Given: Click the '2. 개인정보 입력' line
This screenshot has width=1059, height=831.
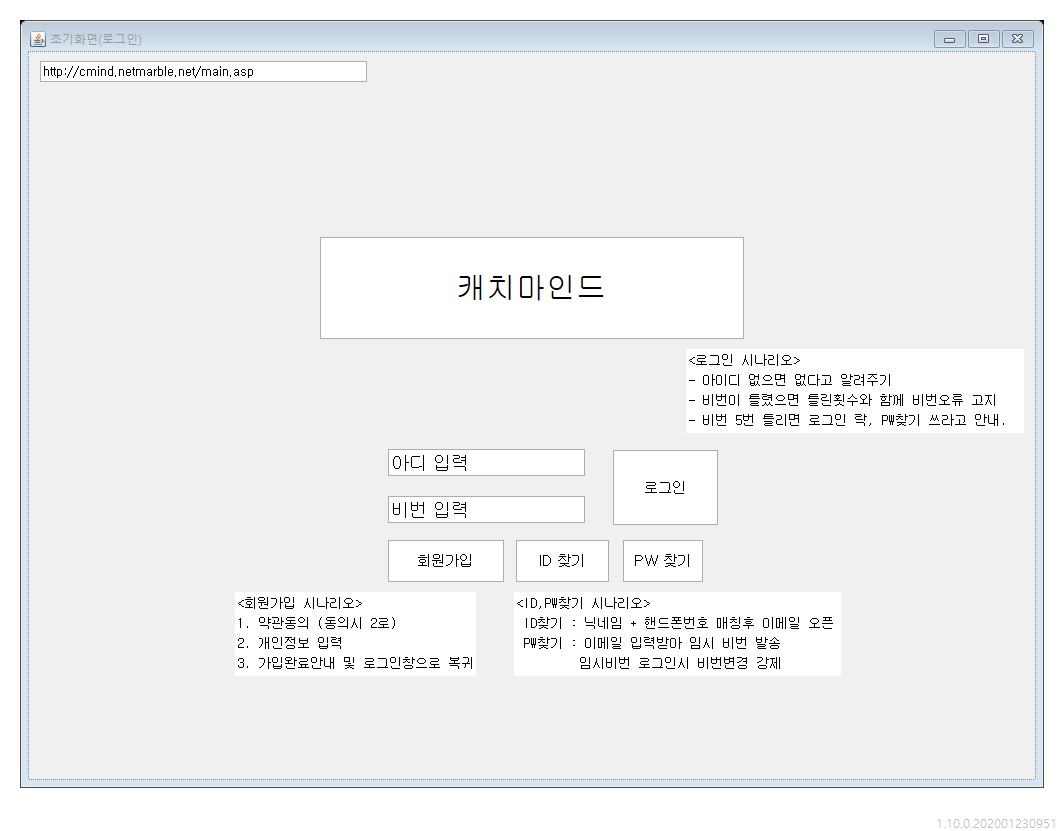Looking at the screenshot, I should [x=290, y=643].
